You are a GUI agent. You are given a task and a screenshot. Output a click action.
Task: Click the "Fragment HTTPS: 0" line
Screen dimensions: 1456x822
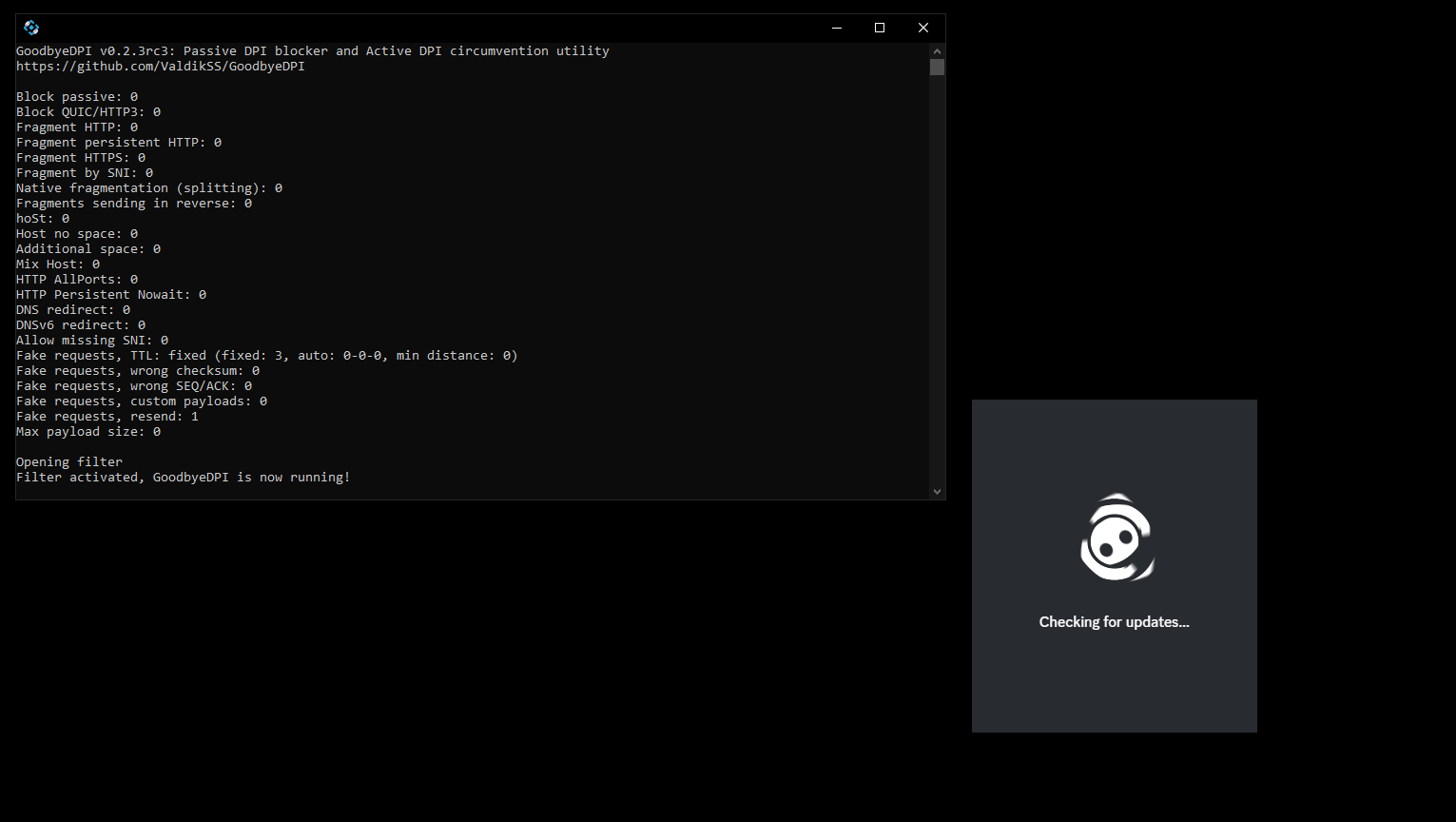[81, 158]
